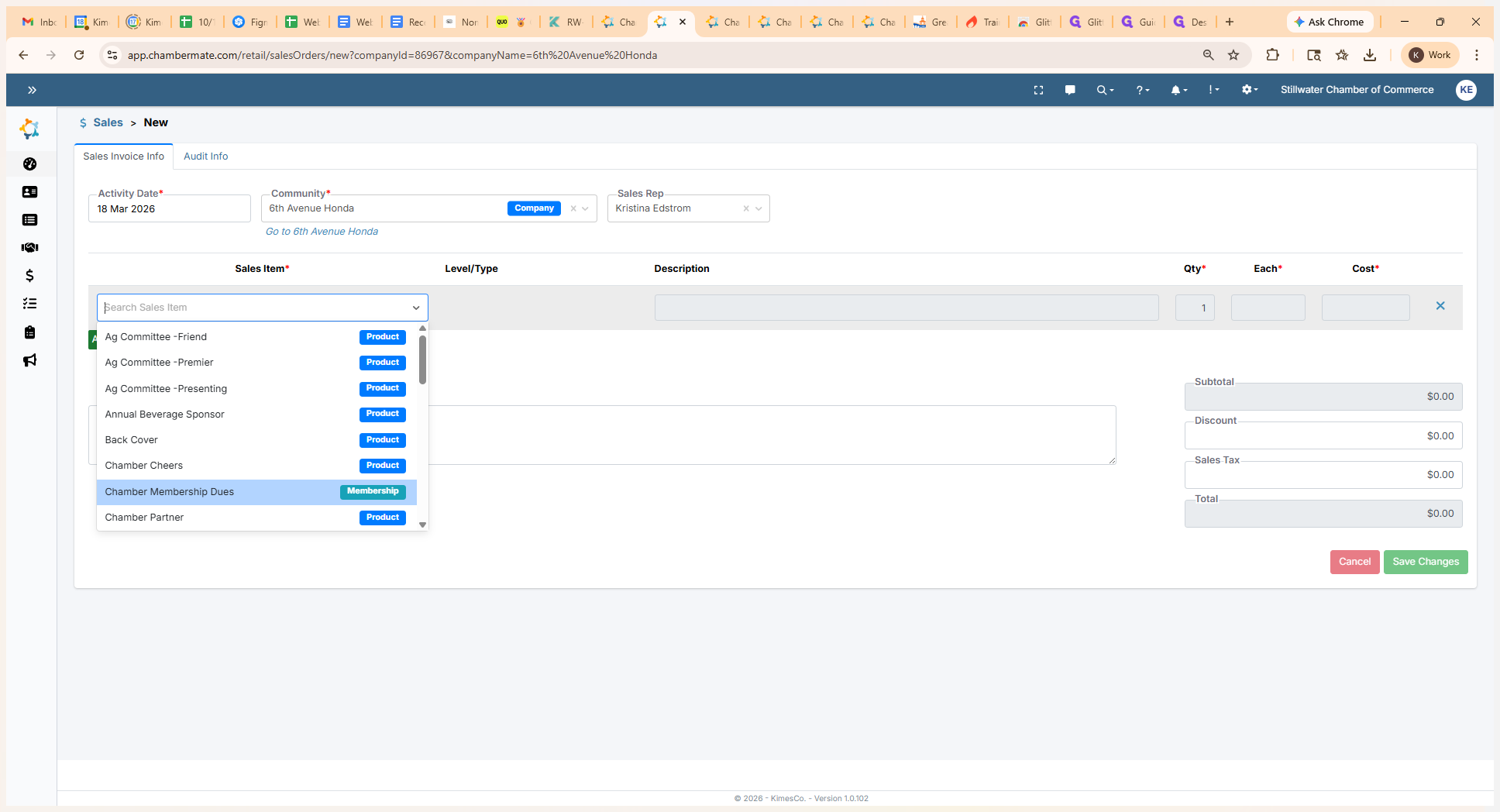Image resolution: width=1500 pixels, height=812 pixels.
Task: Open the notifications bell in header
Action: 1178,90
